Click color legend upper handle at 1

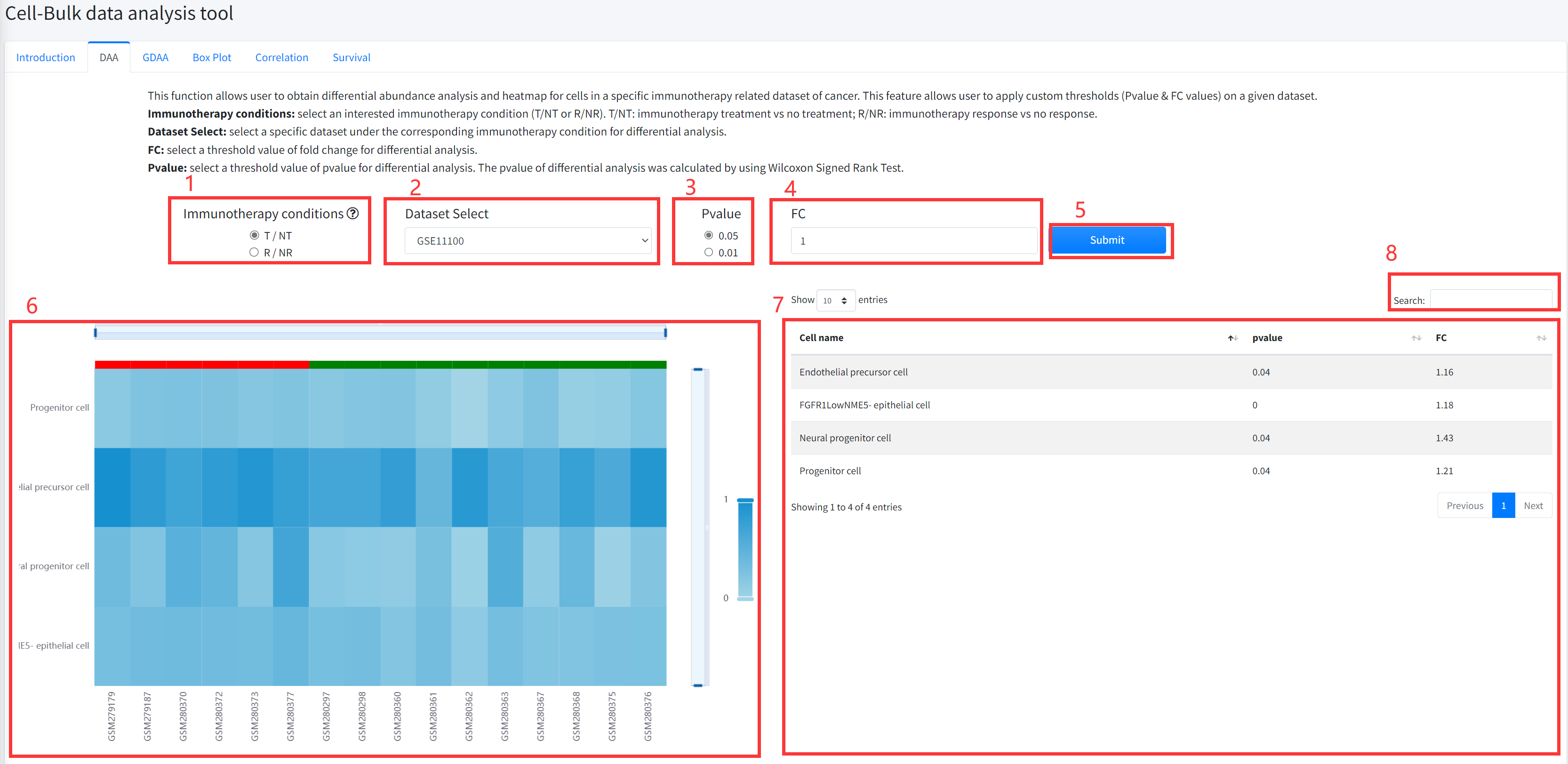745,500
